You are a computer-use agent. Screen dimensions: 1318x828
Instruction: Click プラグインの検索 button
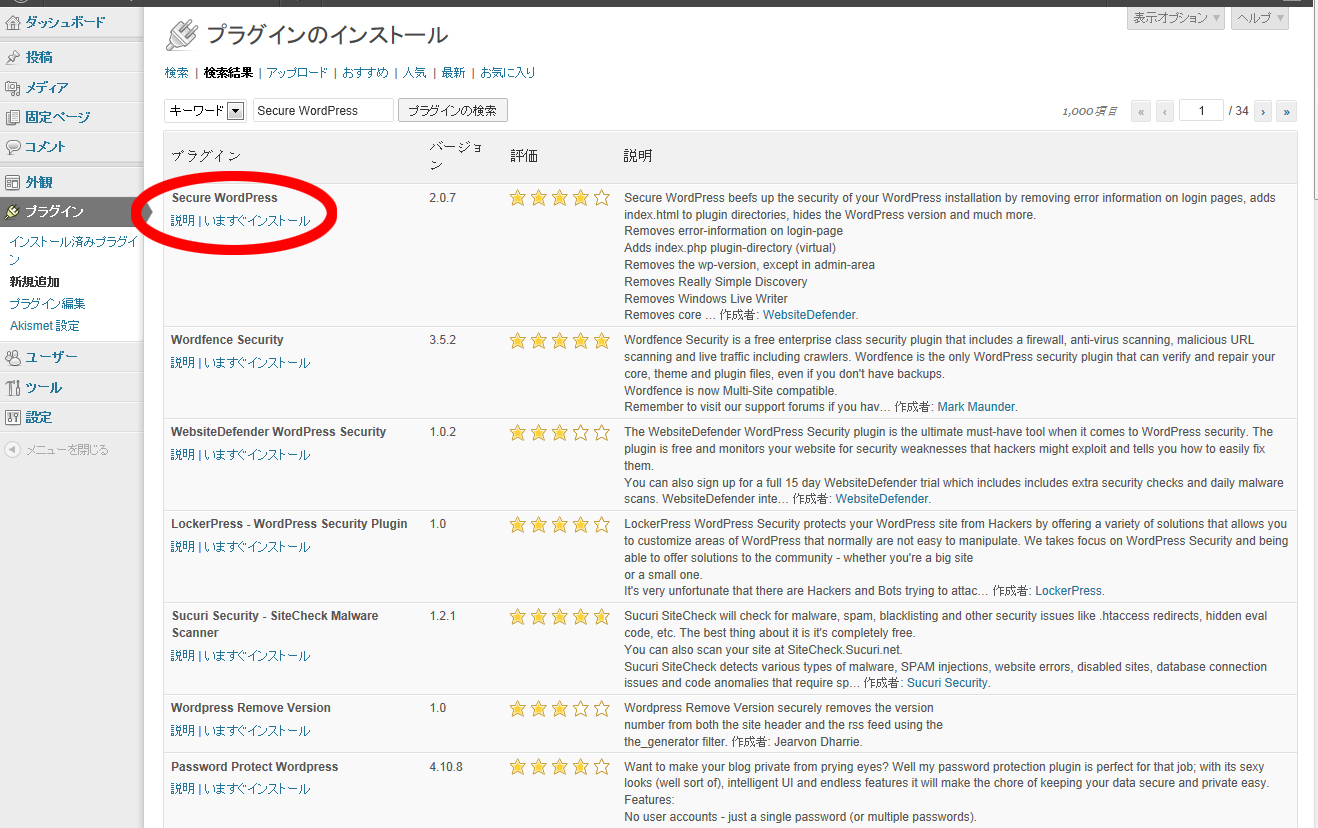click(x=452, y=110)
